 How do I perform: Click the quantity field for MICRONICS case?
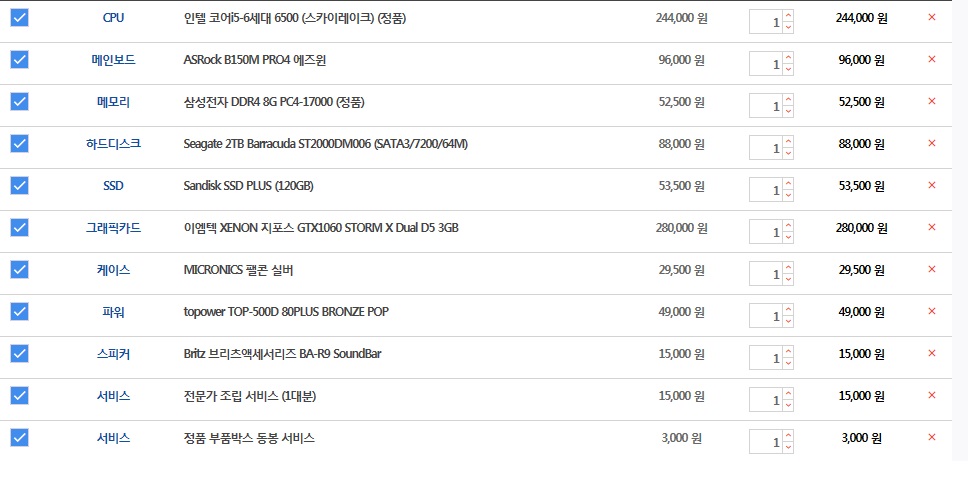click(766, 275)
